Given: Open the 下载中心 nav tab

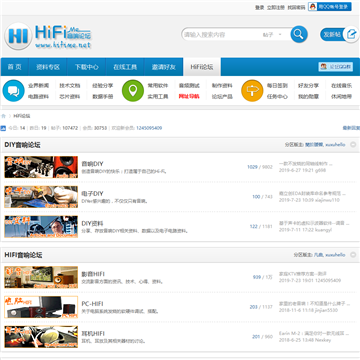Looking at the screenshot, I should 86,67.
